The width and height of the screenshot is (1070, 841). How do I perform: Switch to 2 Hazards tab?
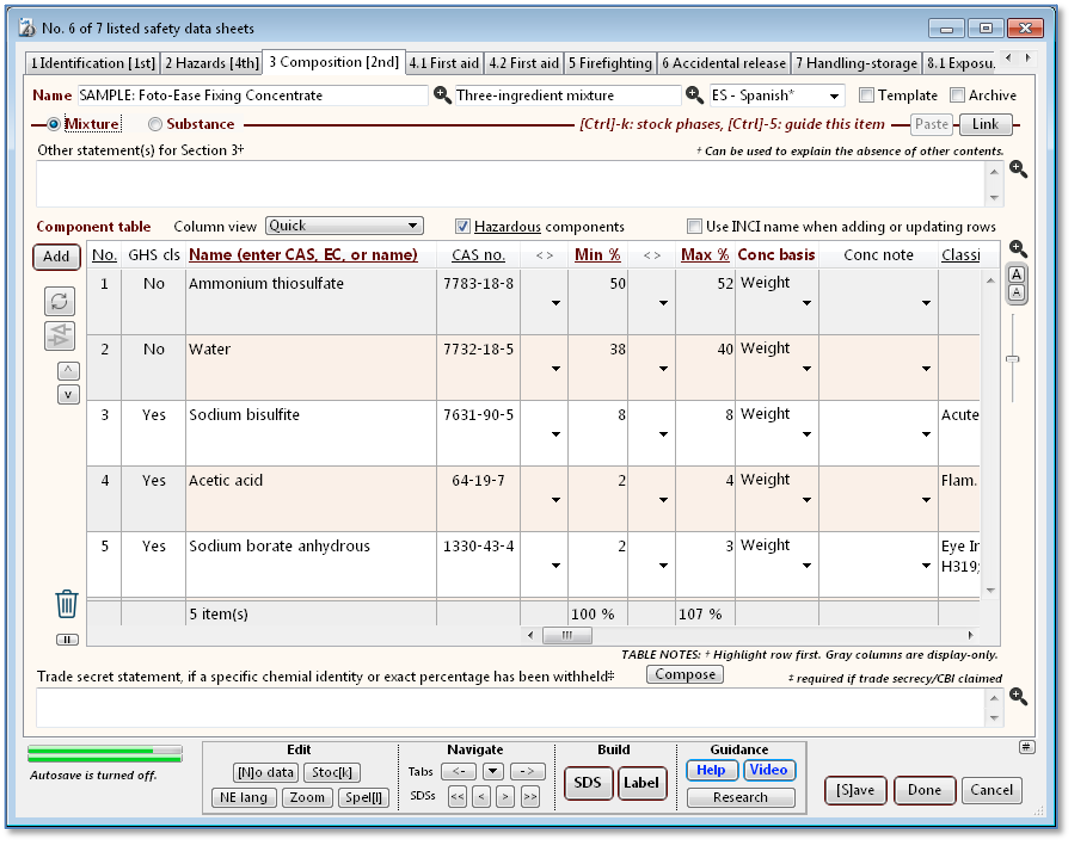[212, 63]
